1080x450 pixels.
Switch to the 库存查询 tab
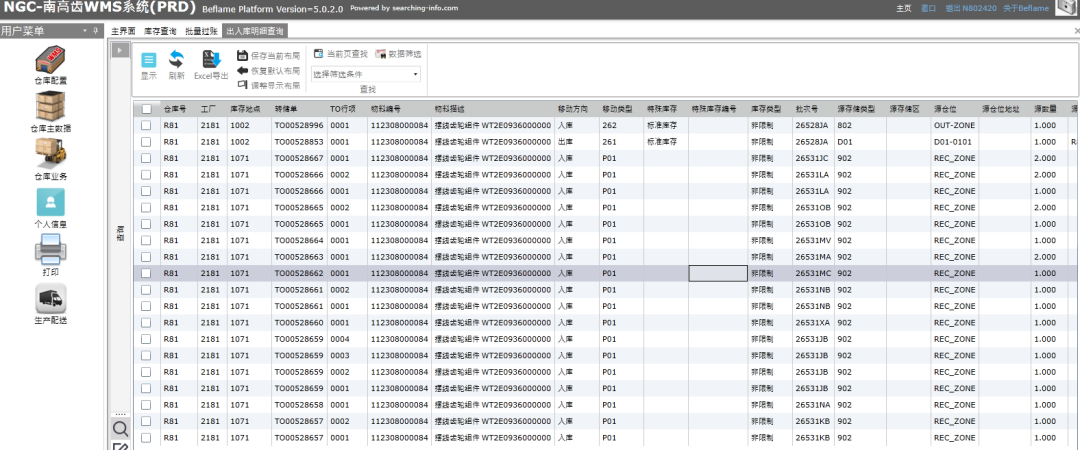(x=160, y=32)
